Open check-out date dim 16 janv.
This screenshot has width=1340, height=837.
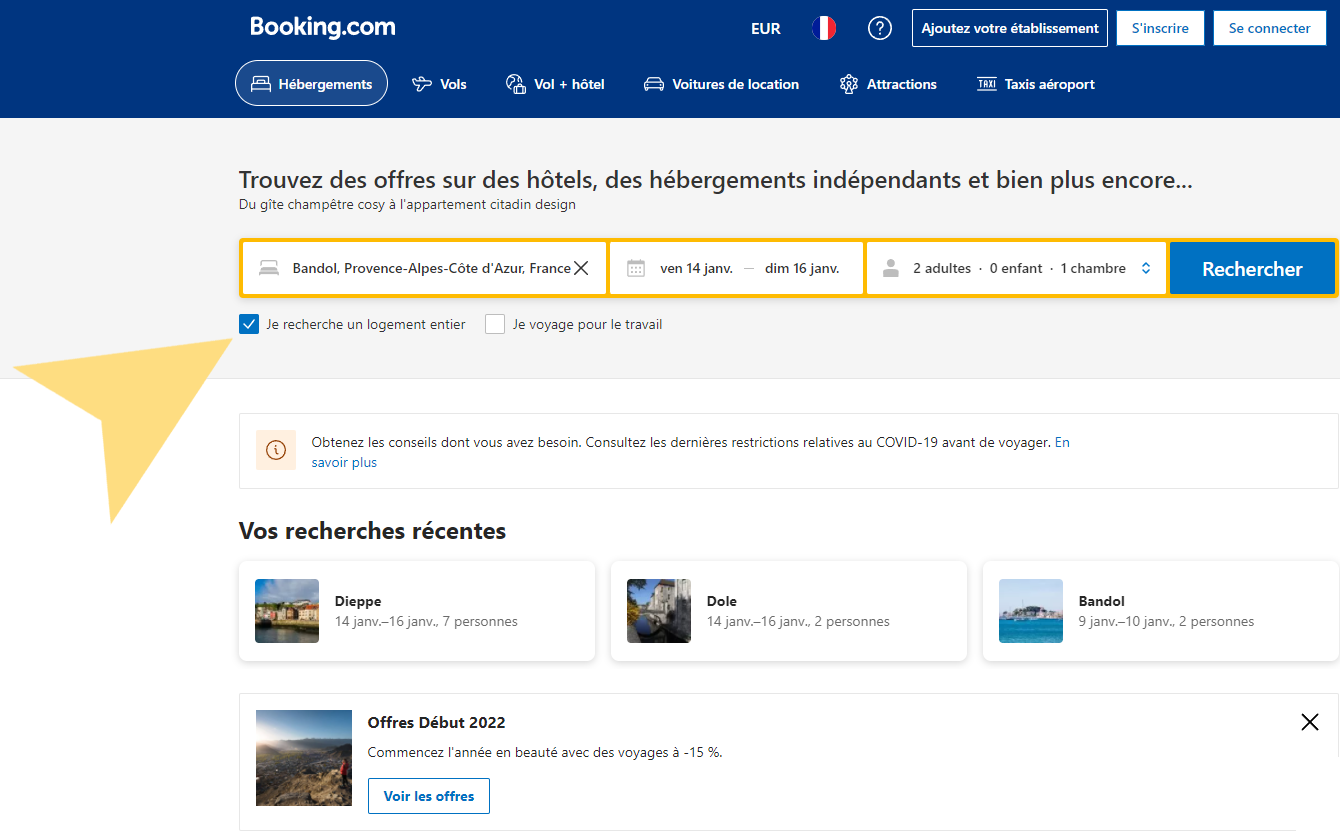(x=802, y=268)
